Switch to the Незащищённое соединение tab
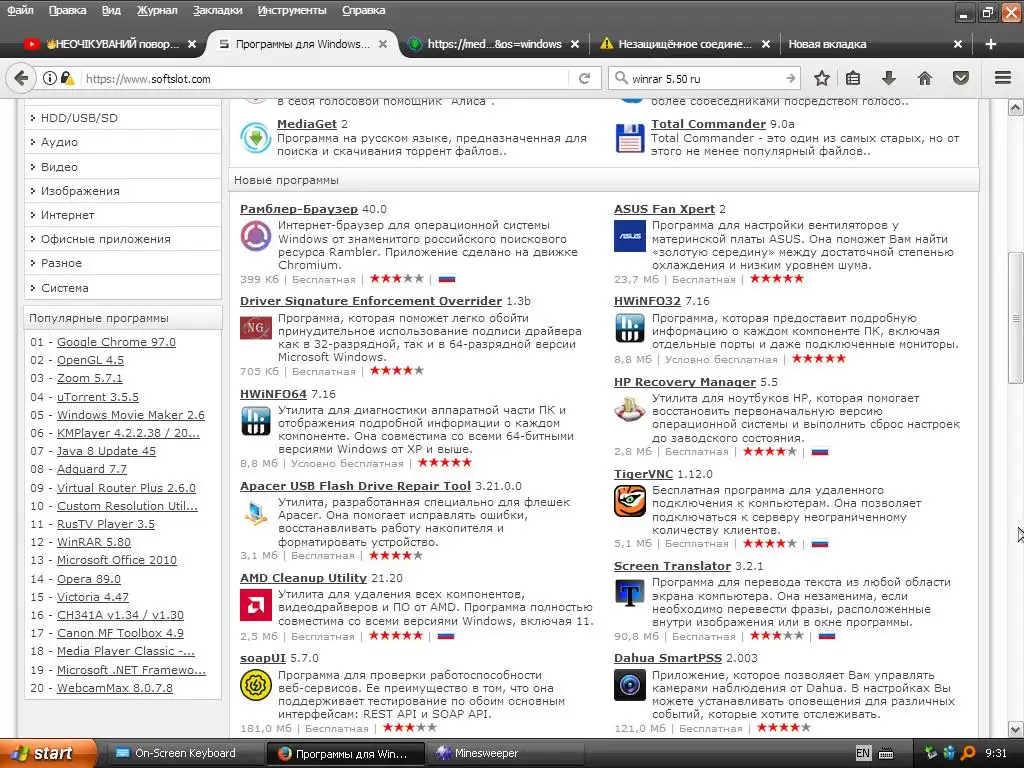The width and height of the screenshot is (1024, 768). click(x=684, y=44)
